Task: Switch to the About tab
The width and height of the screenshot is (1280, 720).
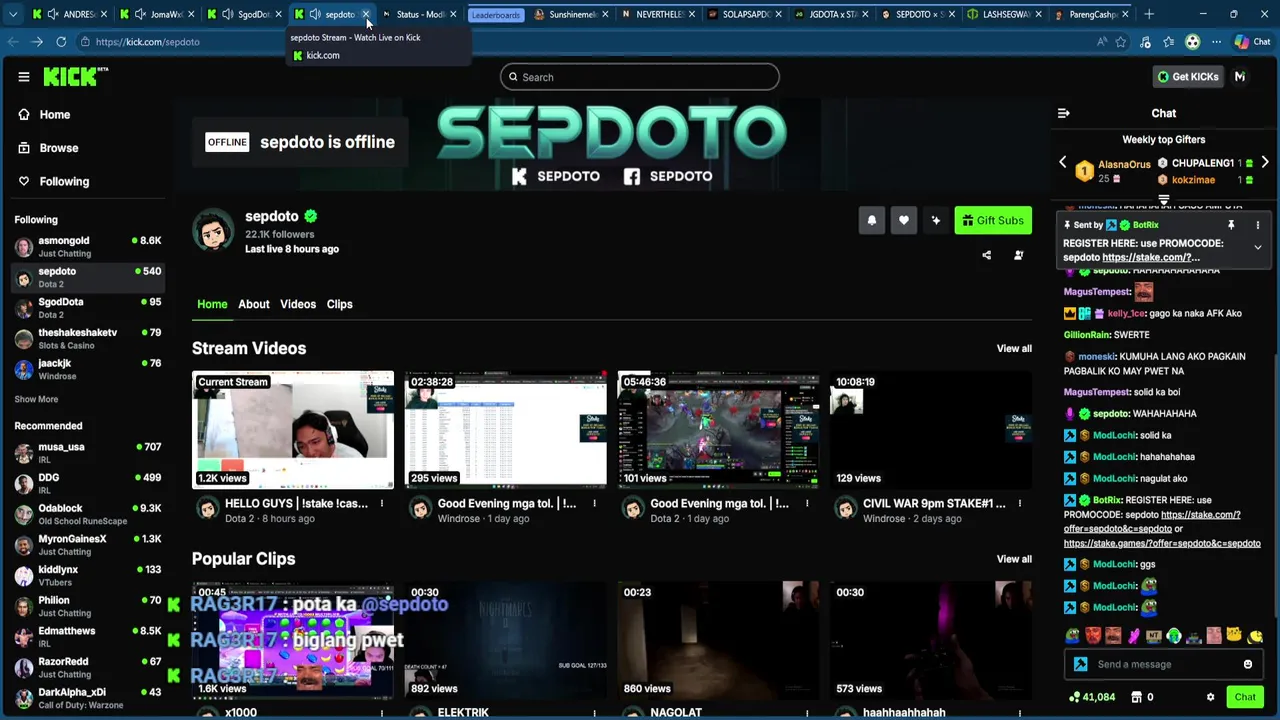Action: [254, 304]
